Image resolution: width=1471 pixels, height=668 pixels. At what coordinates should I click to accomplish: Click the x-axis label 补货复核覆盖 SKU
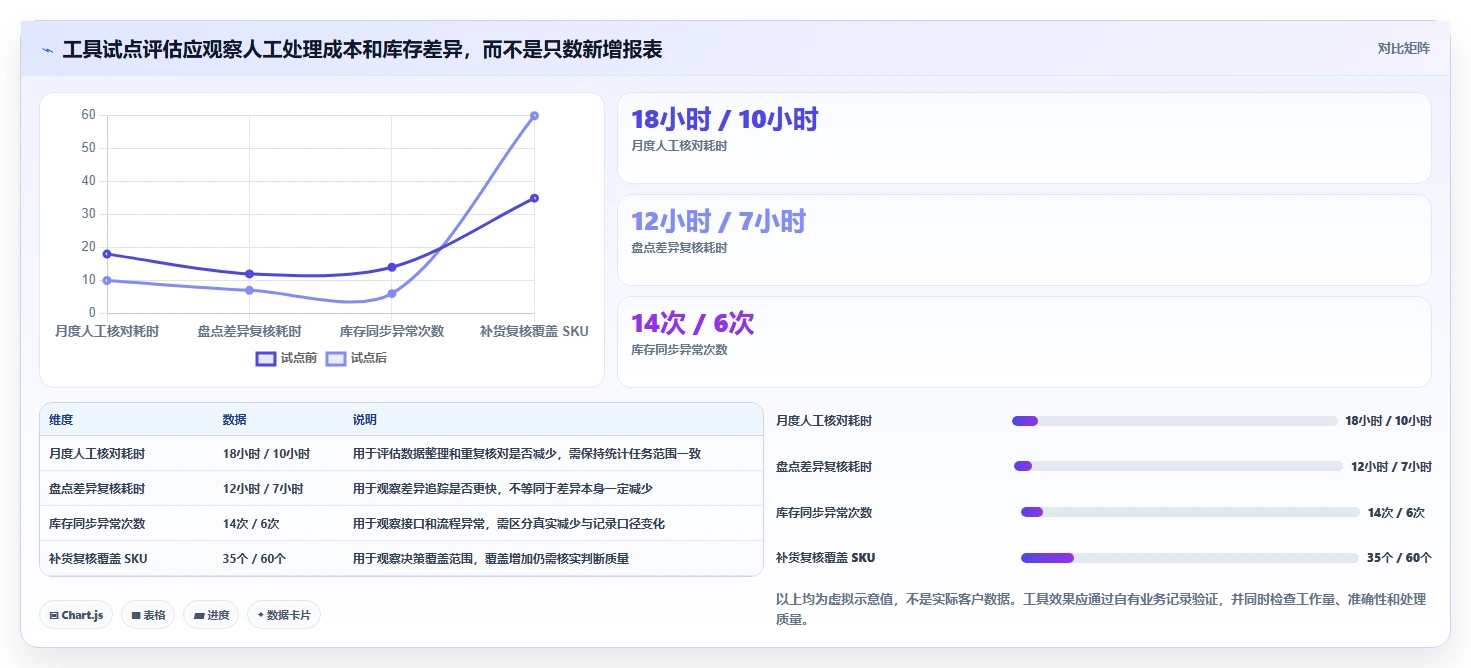[534, 330]
